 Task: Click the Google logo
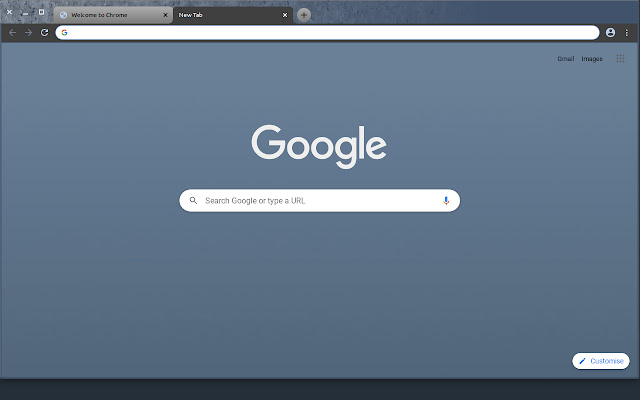pos(319,147)
